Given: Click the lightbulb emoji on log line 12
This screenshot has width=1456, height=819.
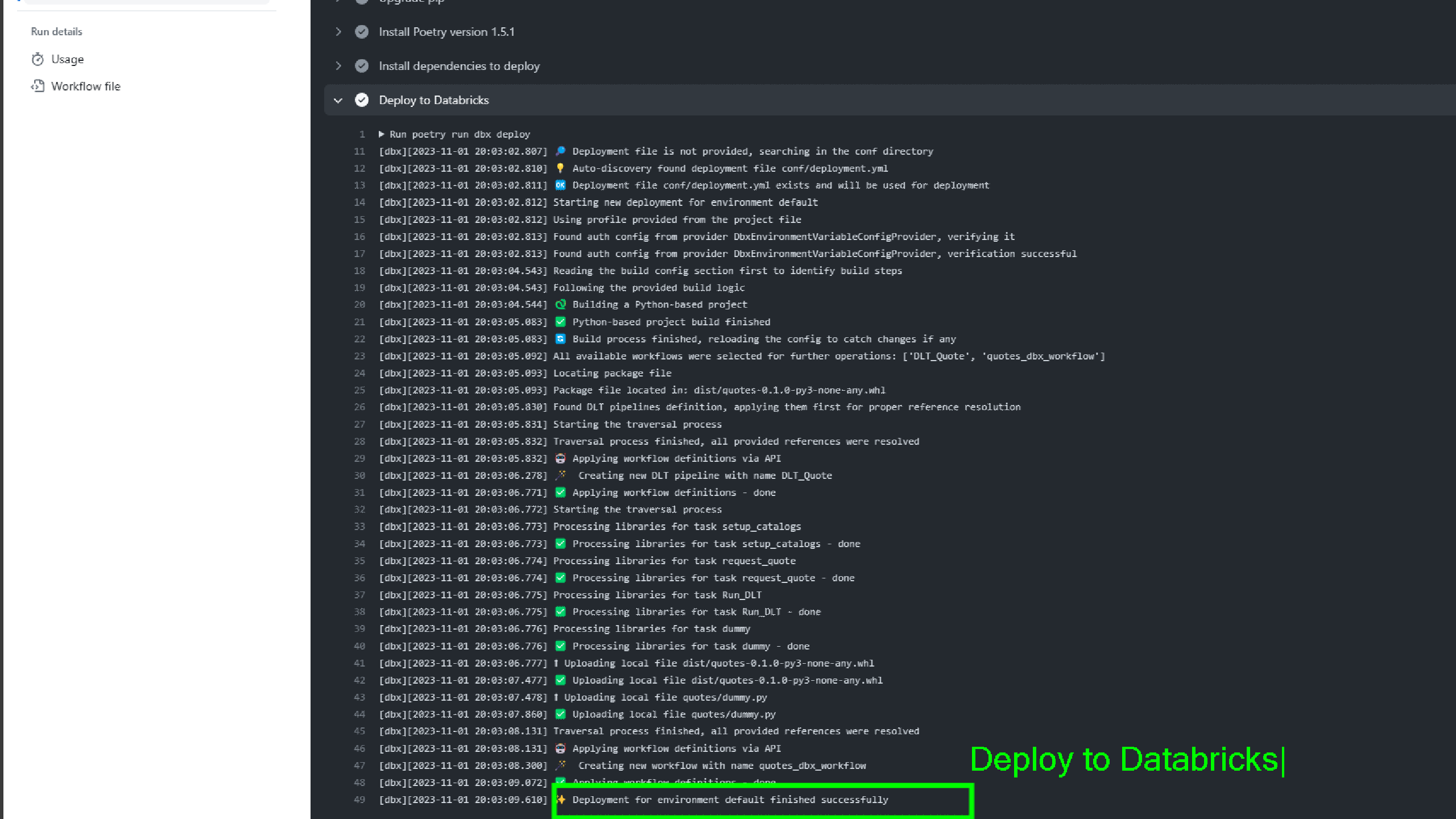Looking at the screenshot, I should (560, 168).
